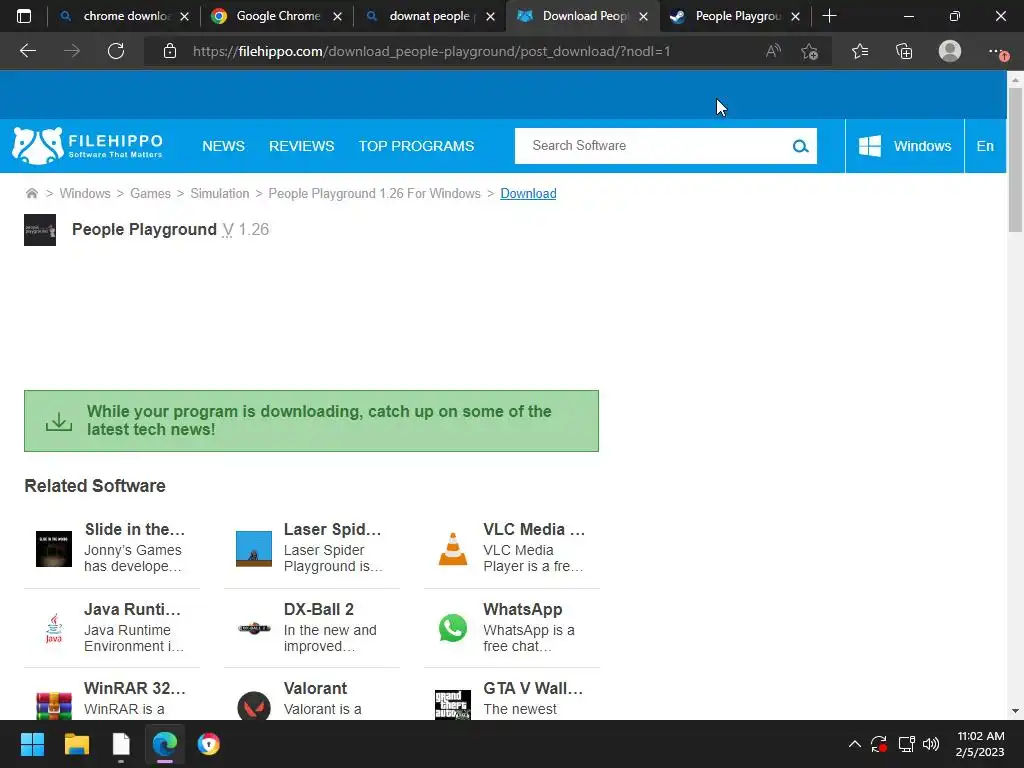The image size is (1024, 768).
Task: Open the clock and date panel
Action: click(x=980, y=744)
